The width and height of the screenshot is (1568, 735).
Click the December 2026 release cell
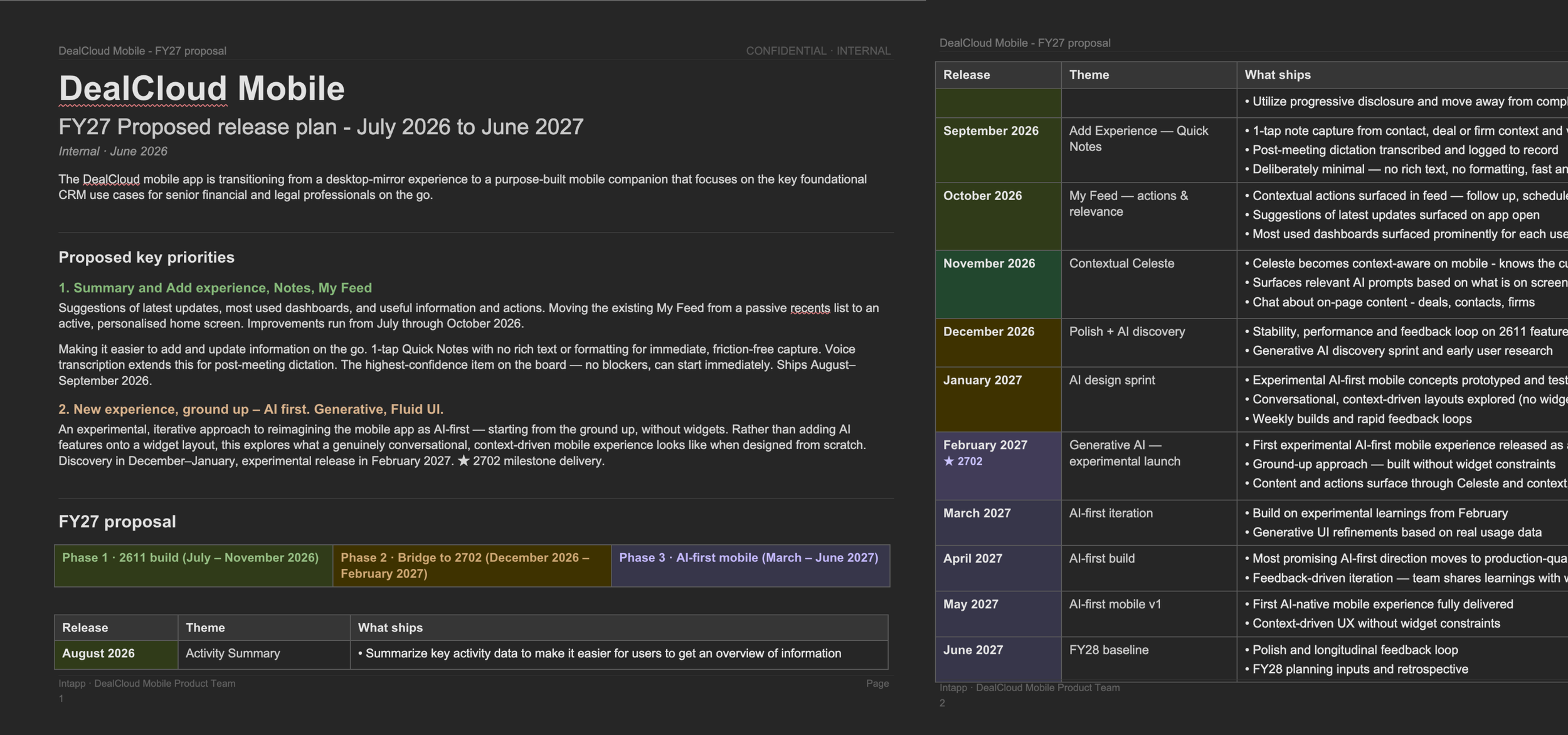click(998, 342)
